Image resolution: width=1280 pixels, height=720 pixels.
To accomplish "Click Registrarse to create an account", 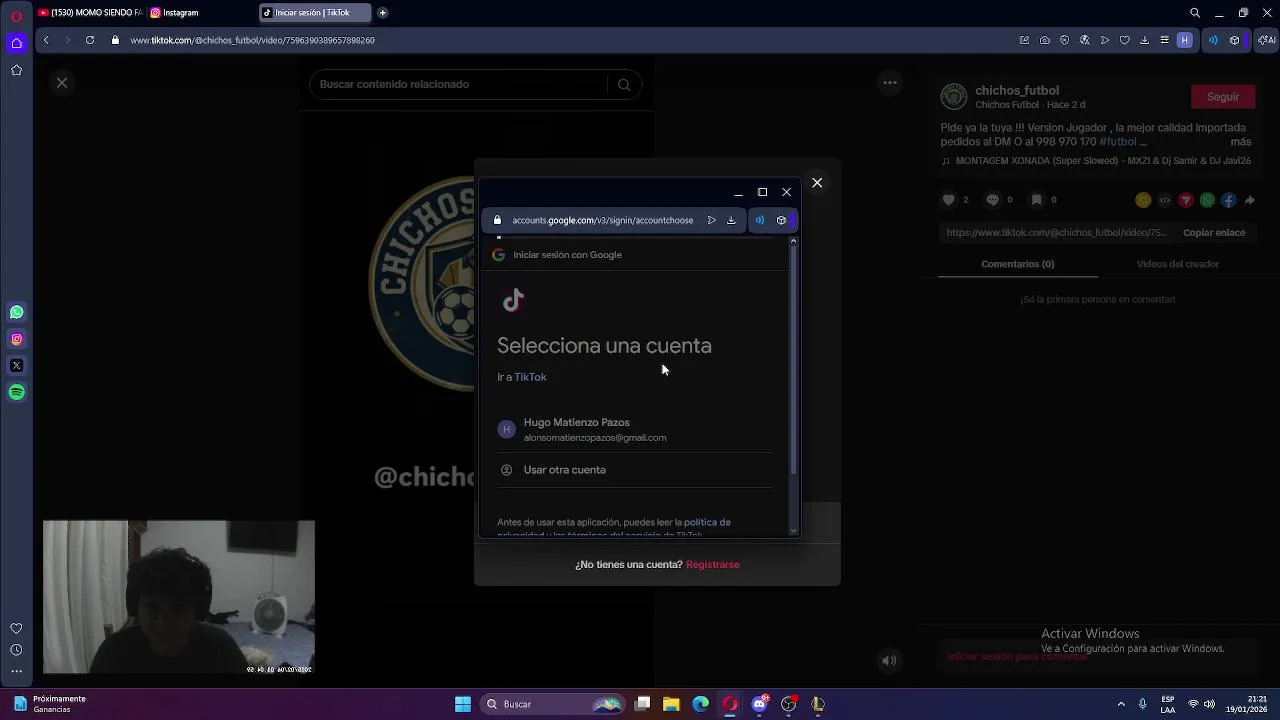I will pyautogui.click(x=713, y=565).
